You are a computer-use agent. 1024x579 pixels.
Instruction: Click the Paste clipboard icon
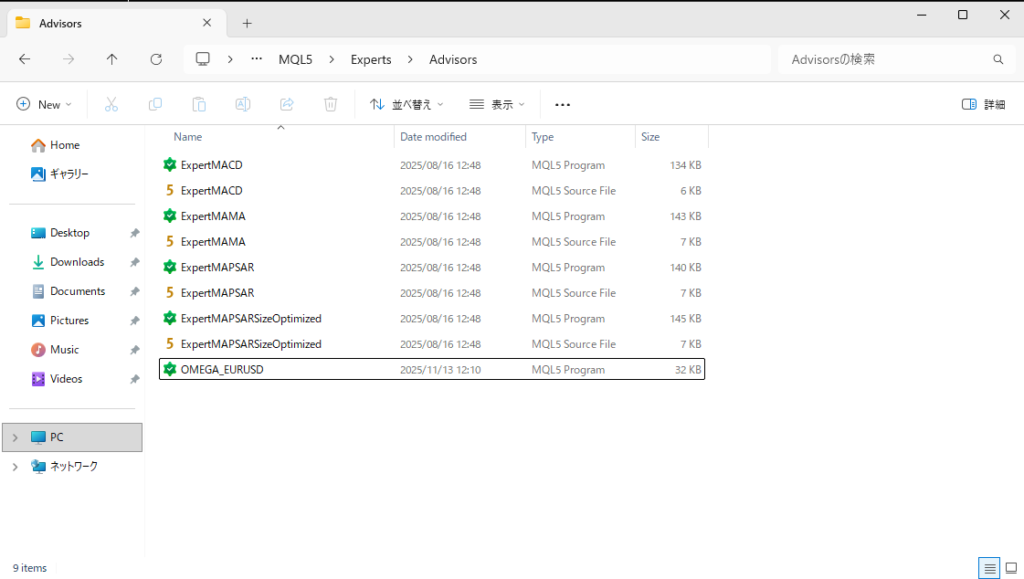coord(199,104)
